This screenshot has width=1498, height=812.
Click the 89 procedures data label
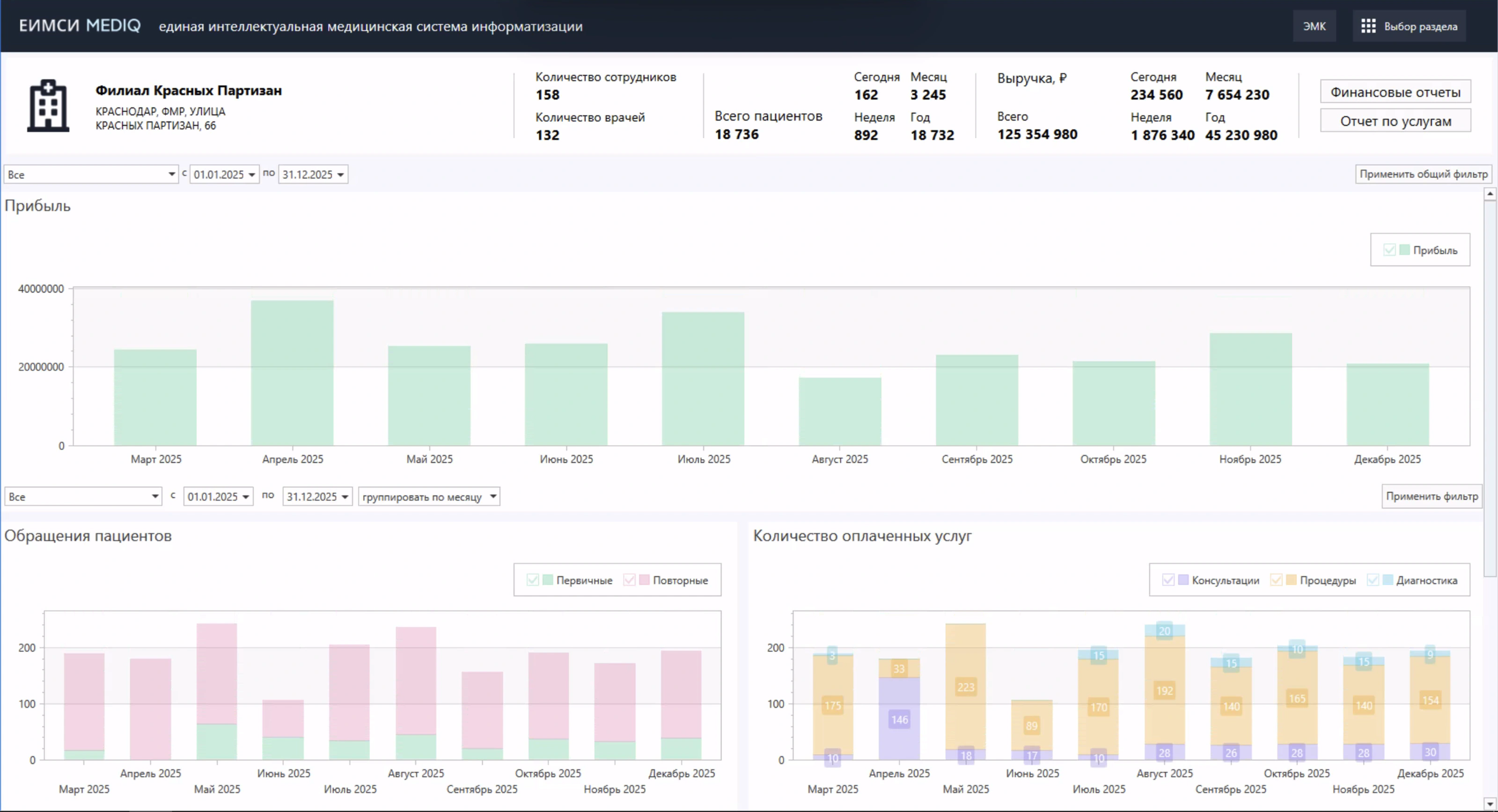(1032, 725)
